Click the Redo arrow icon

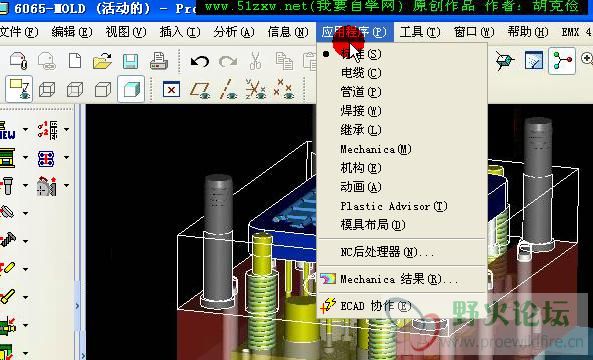[228, 61]
